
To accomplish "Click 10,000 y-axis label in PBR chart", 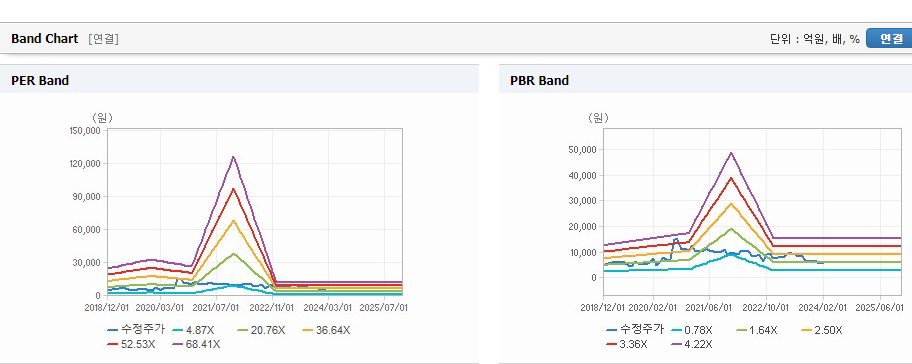I will click(584, 252).
